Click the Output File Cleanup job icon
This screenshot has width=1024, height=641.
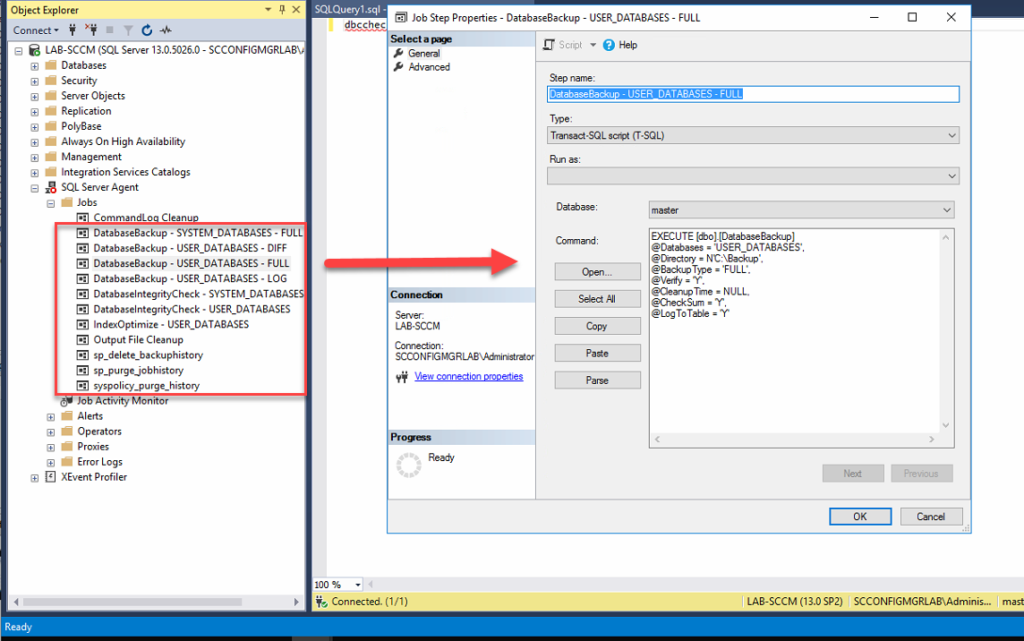[82, 339]
